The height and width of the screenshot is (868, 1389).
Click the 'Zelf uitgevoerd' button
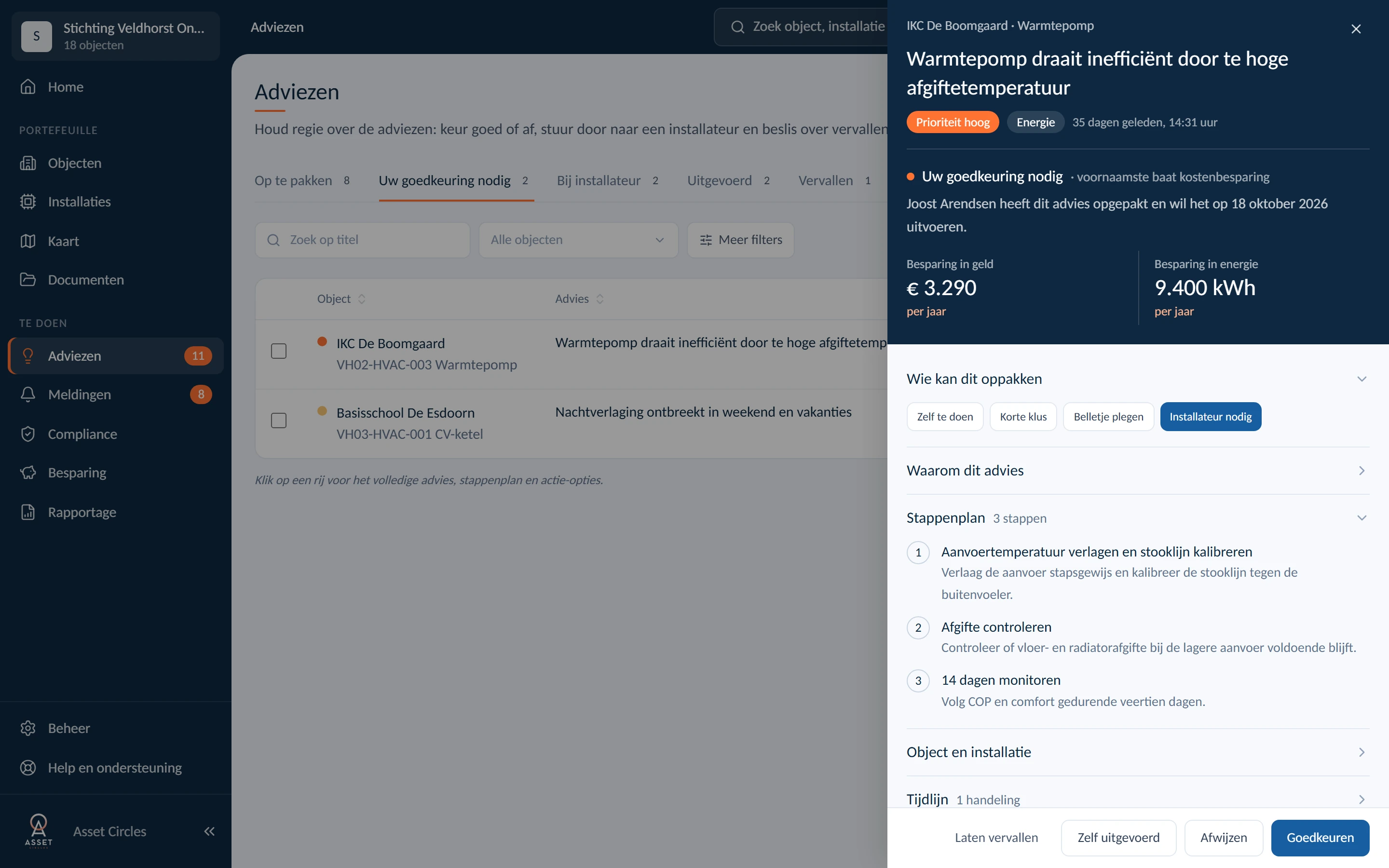coord(1118,838)
